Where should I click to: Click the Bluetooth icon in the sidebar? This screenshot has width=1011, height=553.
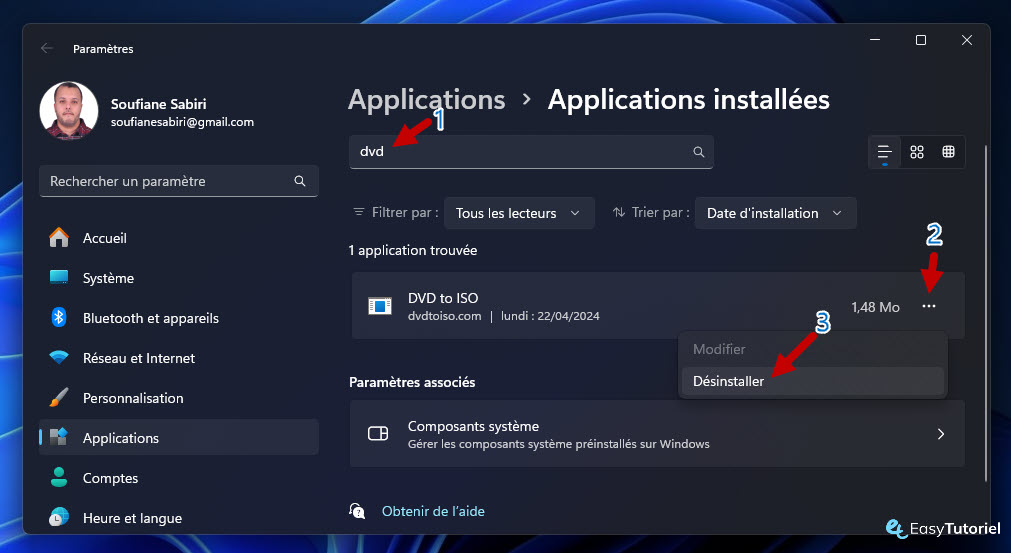point(59,318)
